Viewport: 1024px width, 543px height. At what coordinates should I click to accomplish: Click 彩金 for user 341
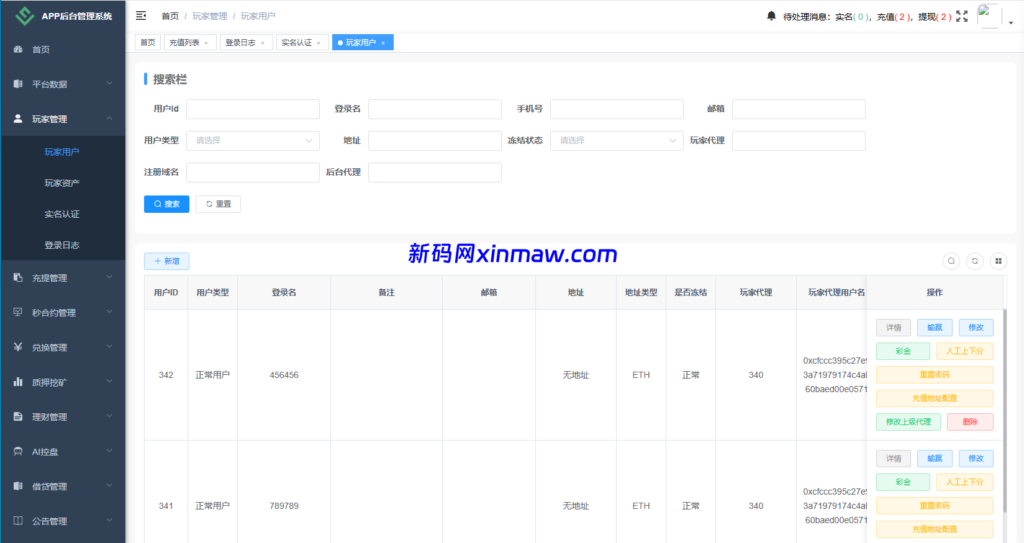(x=903, y=482)
